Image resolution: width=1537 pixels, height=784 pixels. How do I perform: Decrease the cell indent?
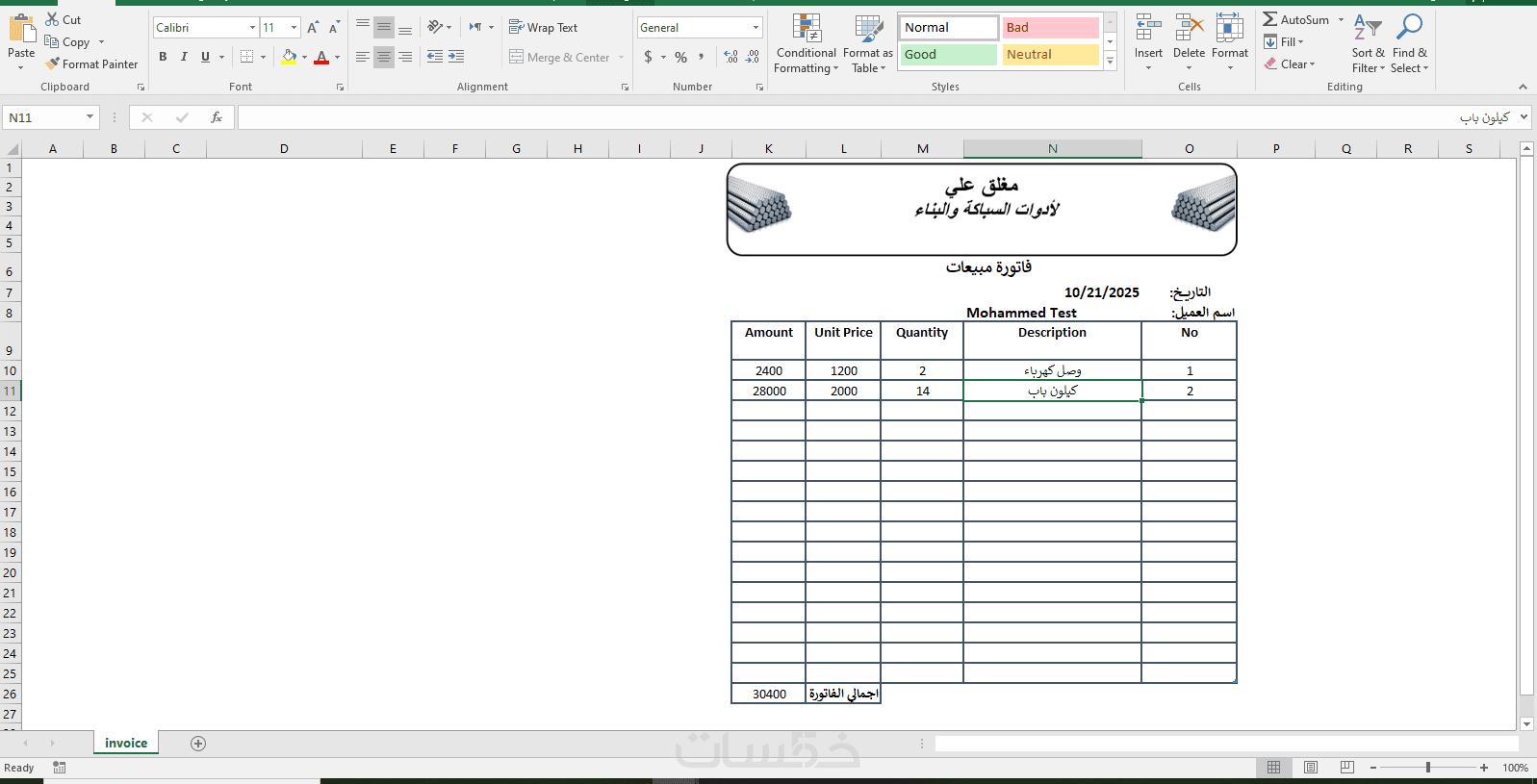click(x=435, y=57)
